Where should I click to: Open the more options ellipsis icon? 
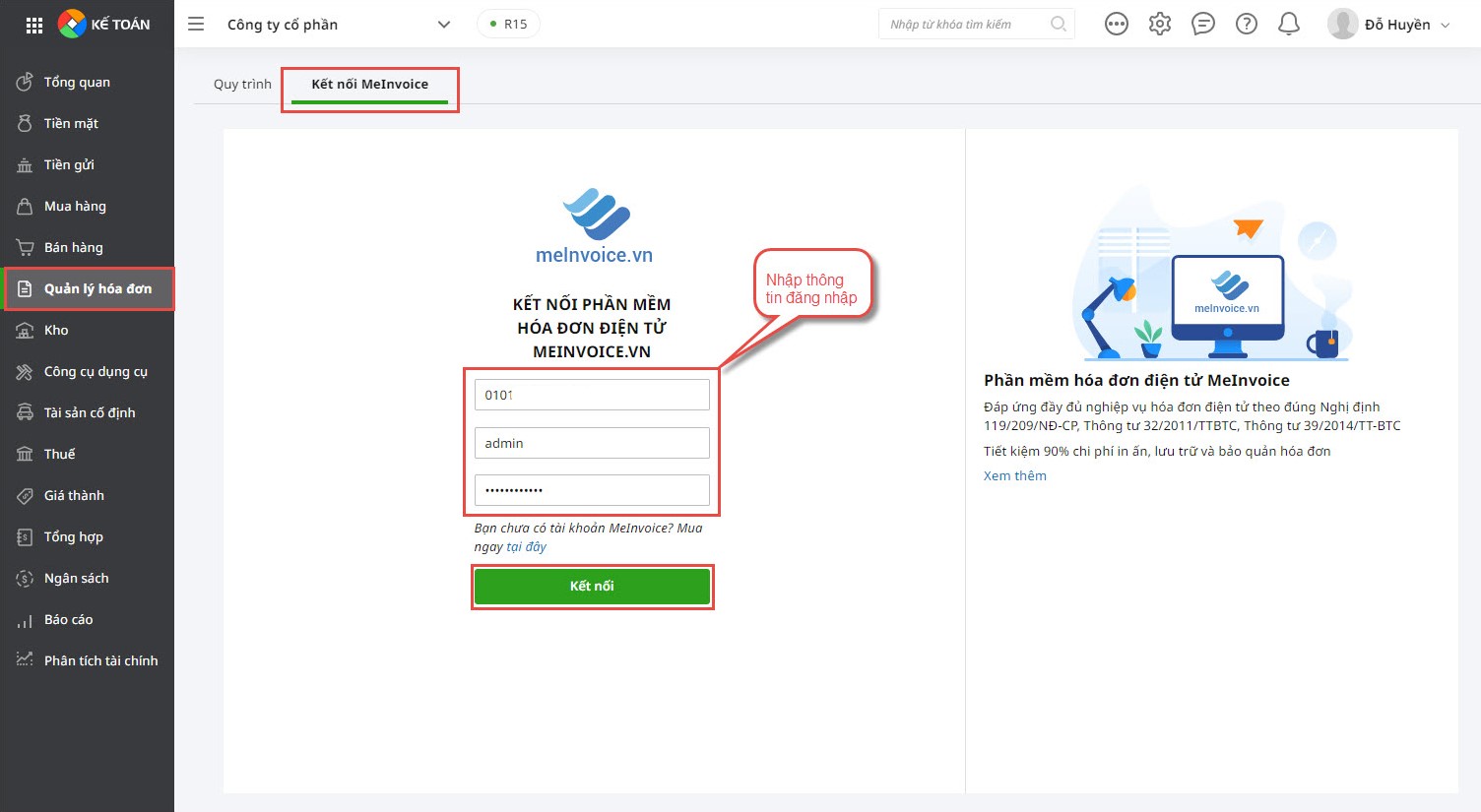tap(1117, 24)
